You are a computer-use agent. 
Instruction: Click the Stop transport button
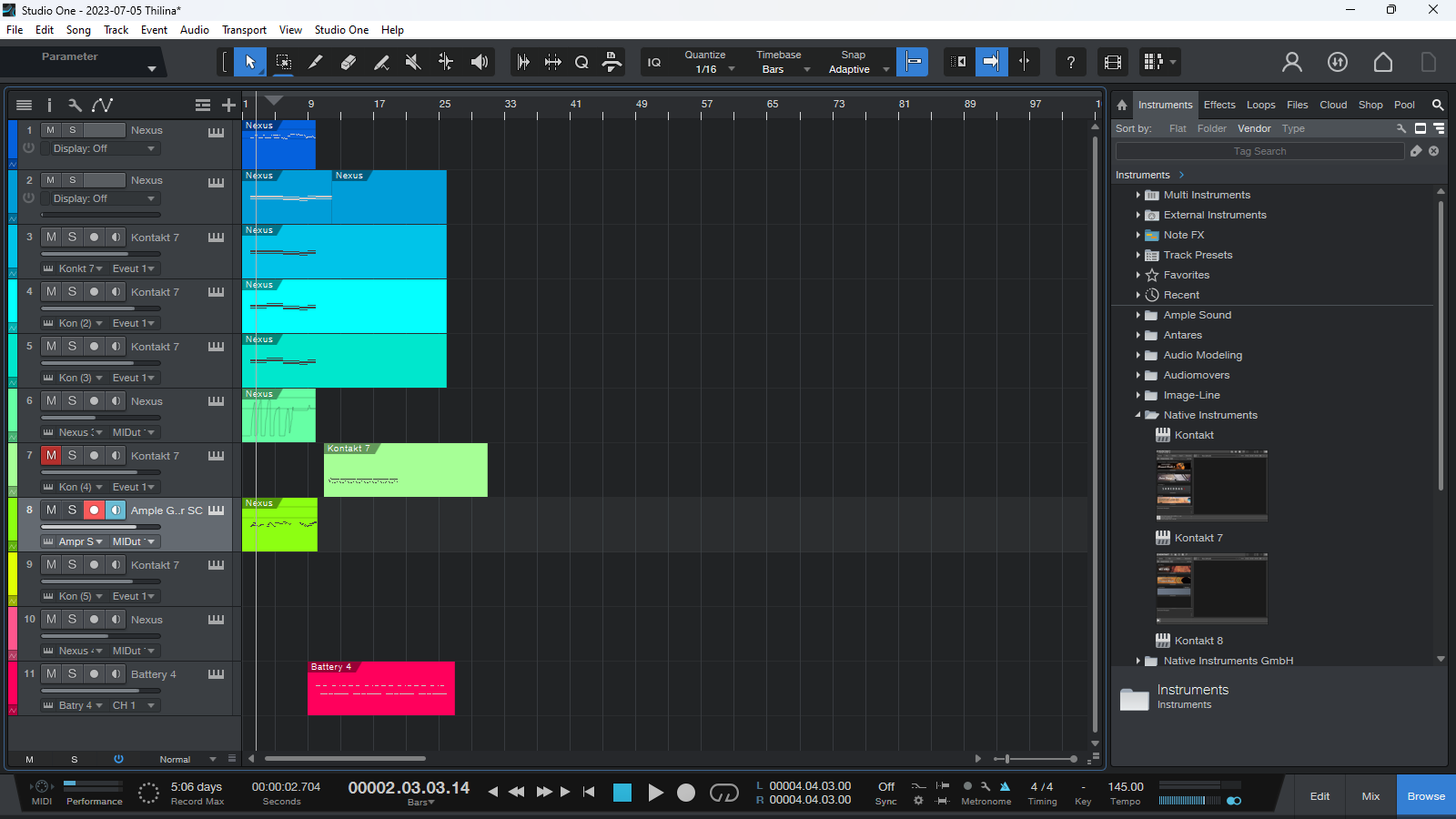[x=622, y=793]
